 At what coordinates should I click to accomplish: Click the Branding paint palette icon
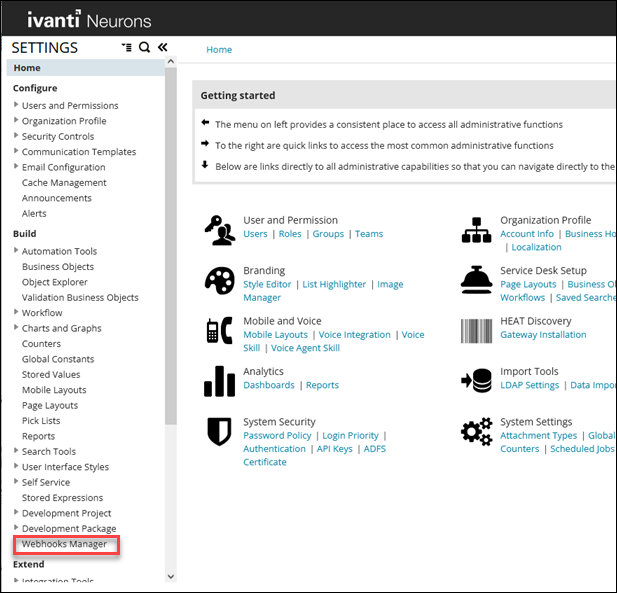[x=219, y=279]
